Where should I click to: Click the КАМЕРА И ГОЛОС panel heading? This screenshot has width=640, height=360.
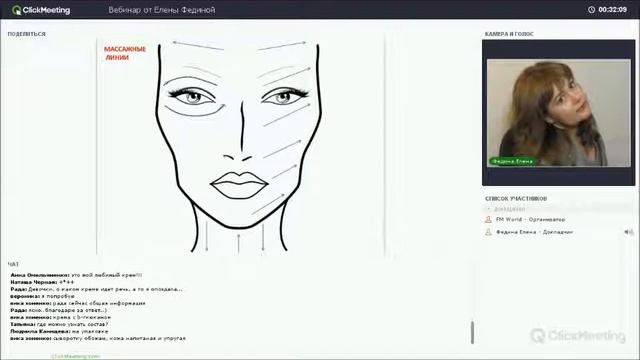pos(509,34)
